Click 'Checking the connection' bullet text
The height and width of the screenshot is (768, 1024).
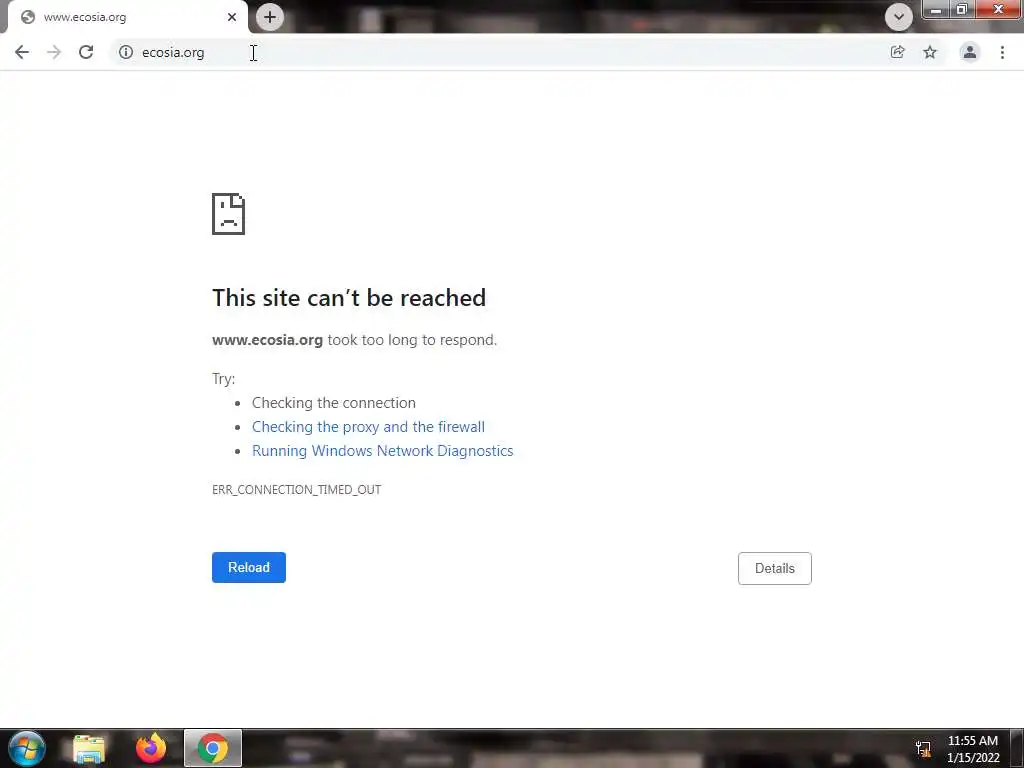pos(334,403)
